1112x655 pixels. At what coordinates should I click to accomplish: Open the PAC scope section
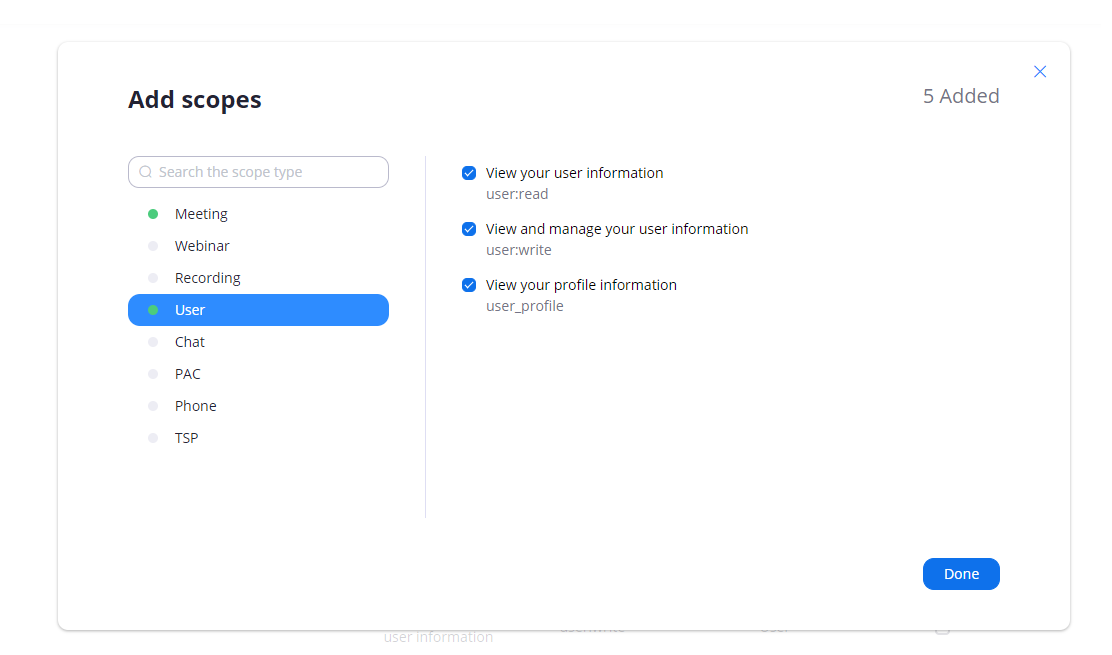pos(186,373)
